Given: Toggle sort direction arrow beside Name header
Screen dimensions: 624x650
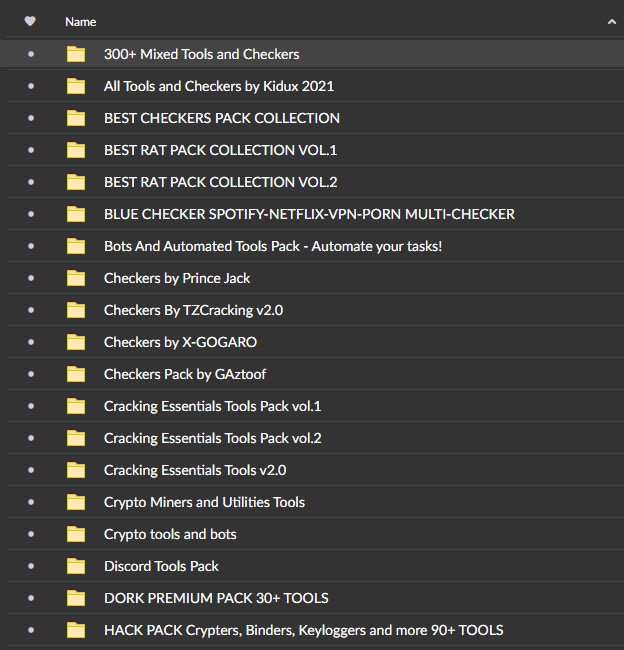Looking at the screenshot, I should (612, 22).
